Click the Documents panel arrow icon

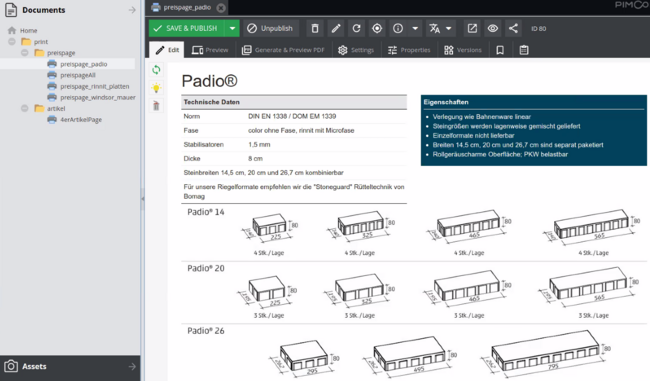coord(132,10)
